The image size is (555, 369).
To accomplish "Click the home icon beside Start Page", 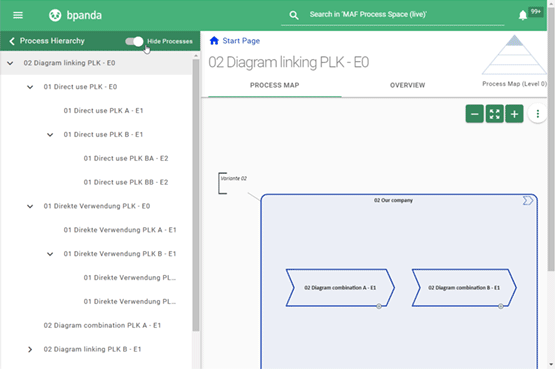I will [x=214, y=41].
